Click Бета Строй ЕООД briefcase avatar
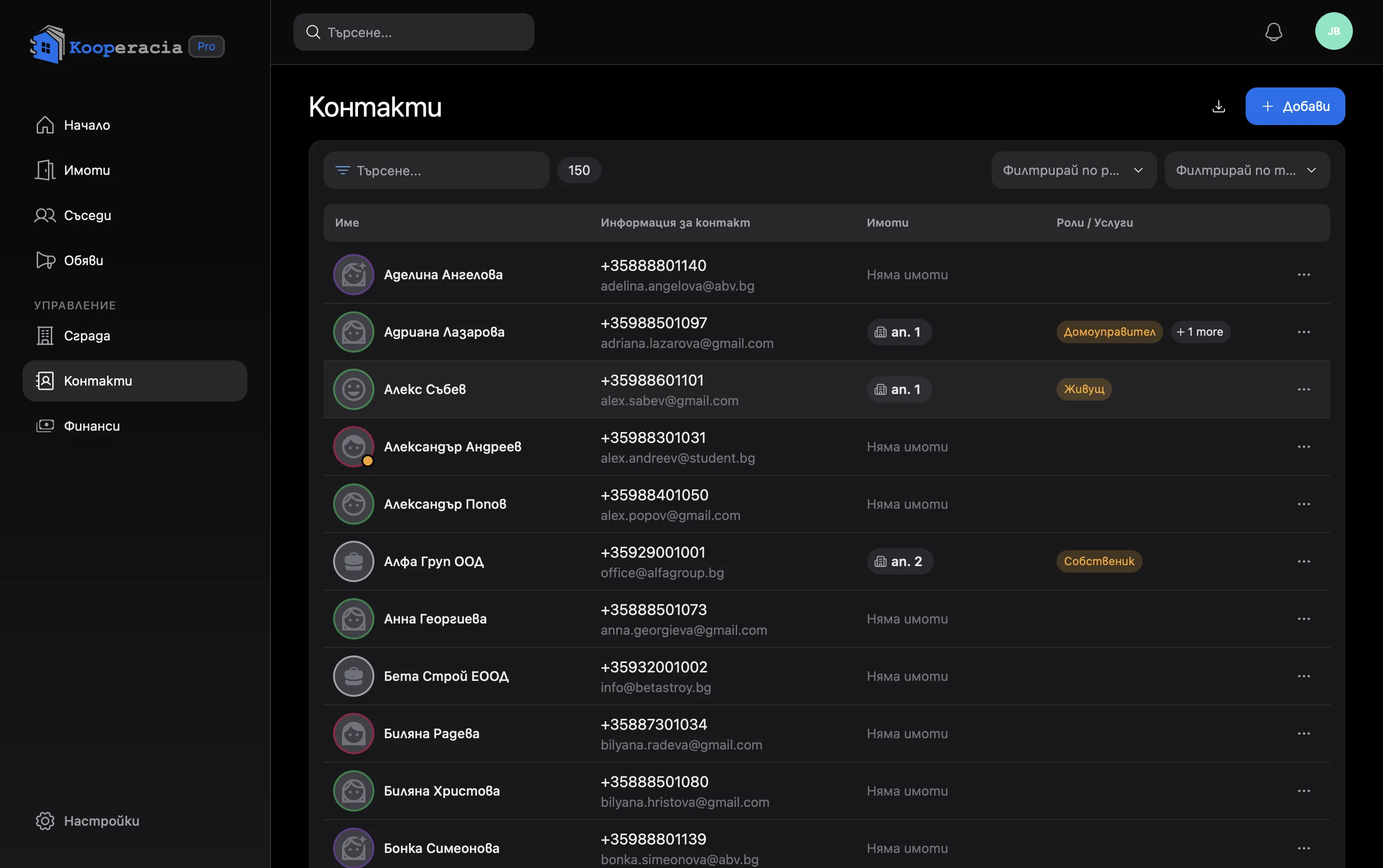Screen dimensions: 1383x868 (x=354, y=676)
